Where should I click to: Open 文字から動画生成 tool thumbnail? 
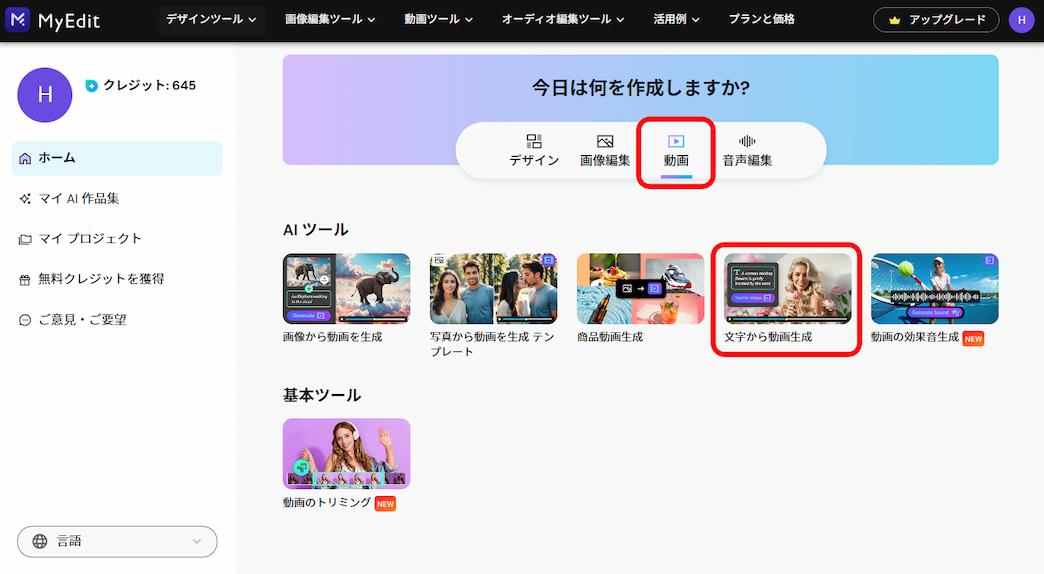pos(787,289)
